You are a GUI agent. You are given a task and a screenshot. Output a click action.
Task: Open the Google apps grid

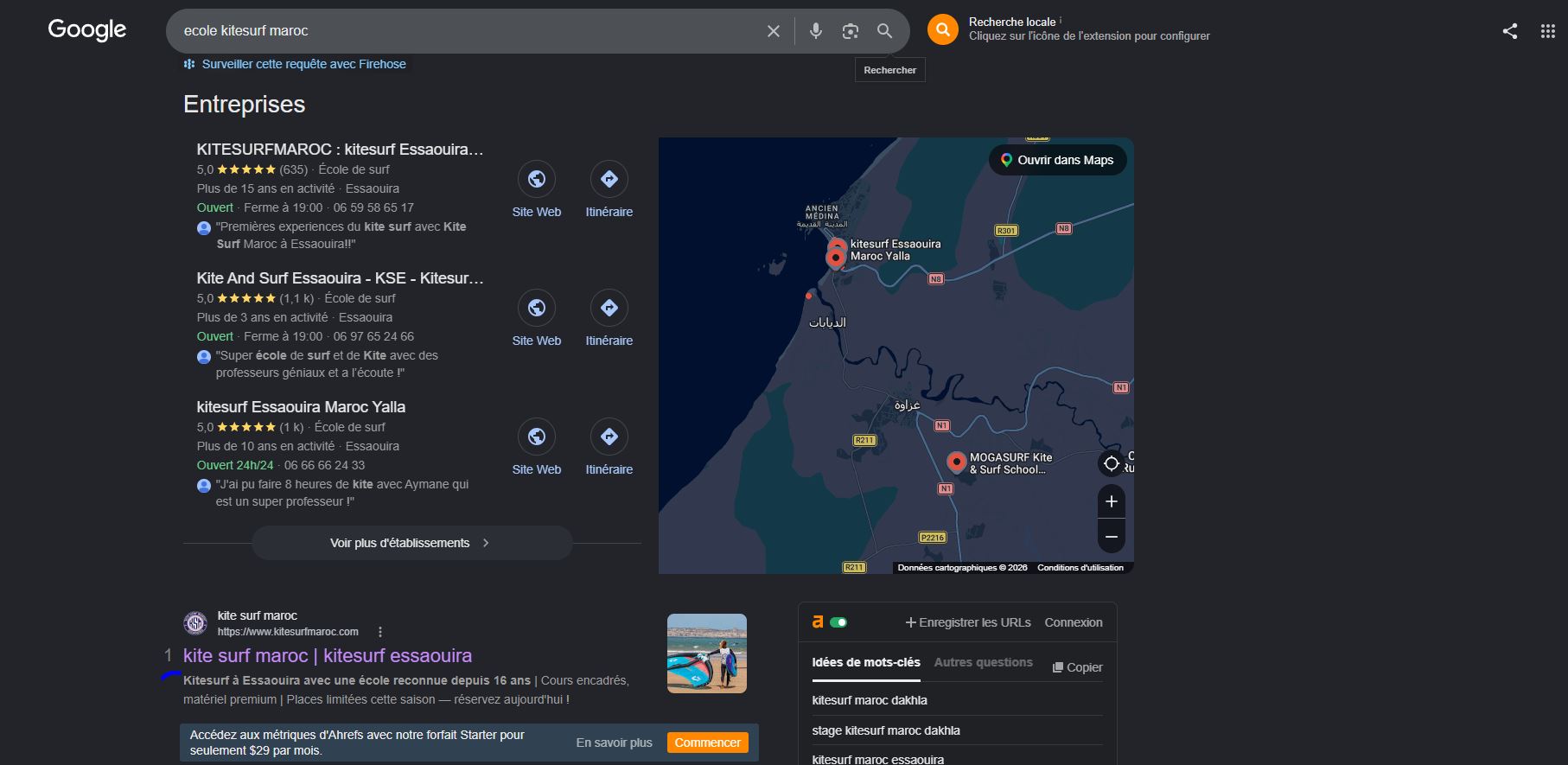click(x=1548, y=31)
